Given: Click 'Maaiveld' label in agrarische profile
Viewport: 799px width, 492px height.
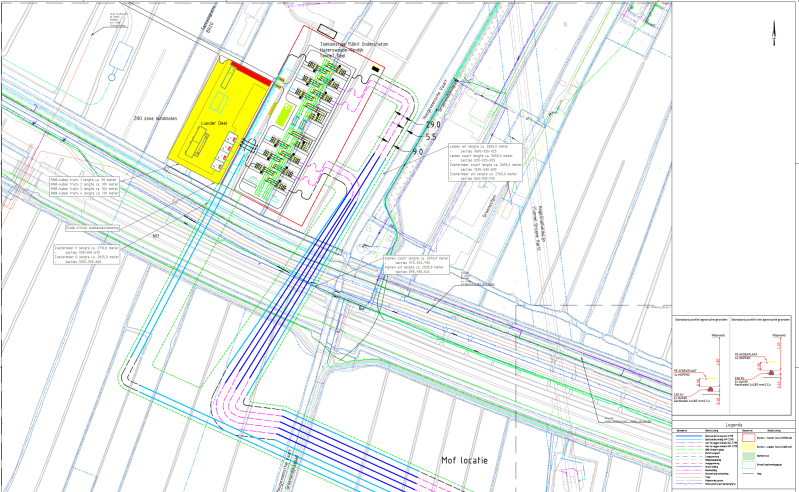Looking at the screenshot, I should (x=718, y=335).
